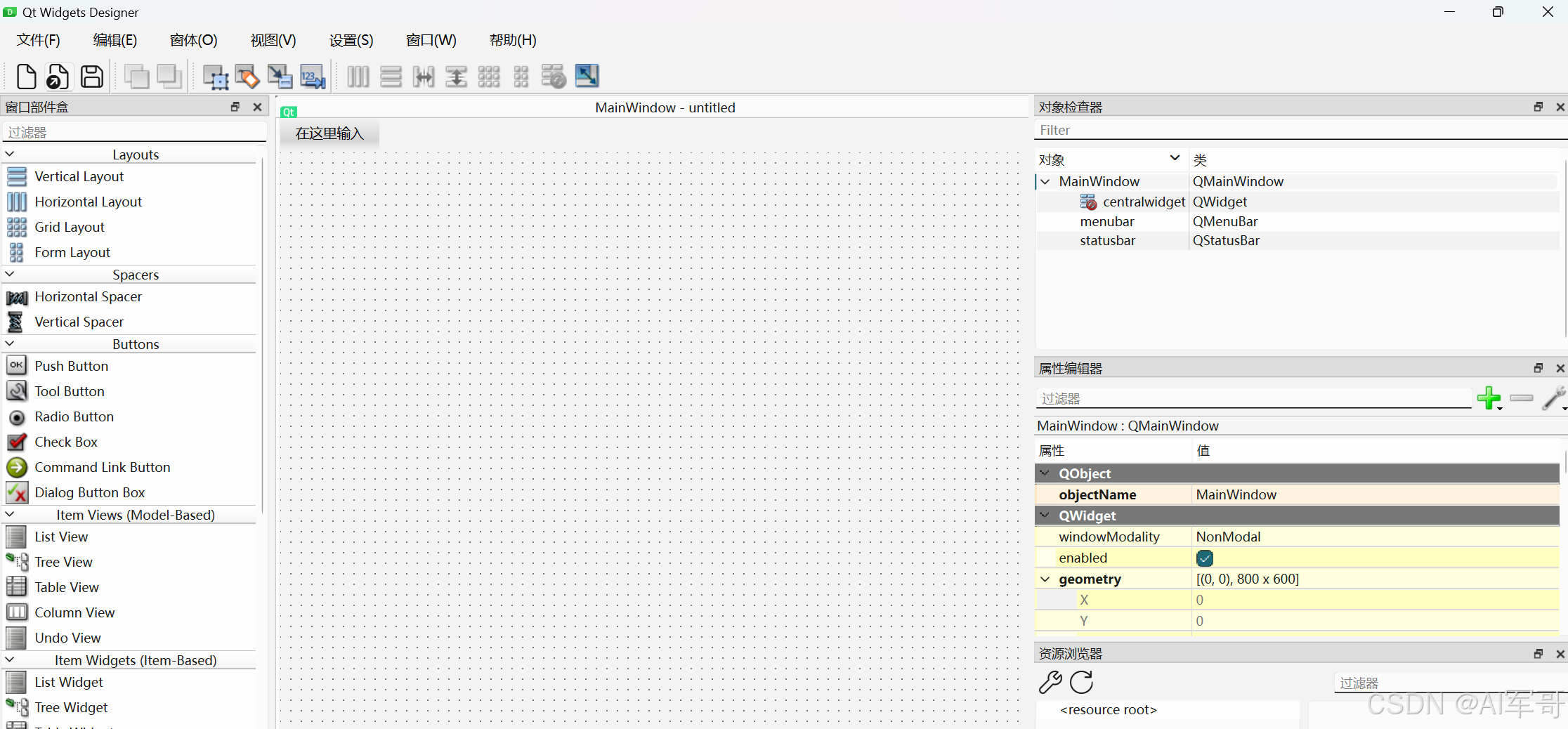
Task: Click 在这里输入 menu placeholder in the form
Action: coord(329,133)
